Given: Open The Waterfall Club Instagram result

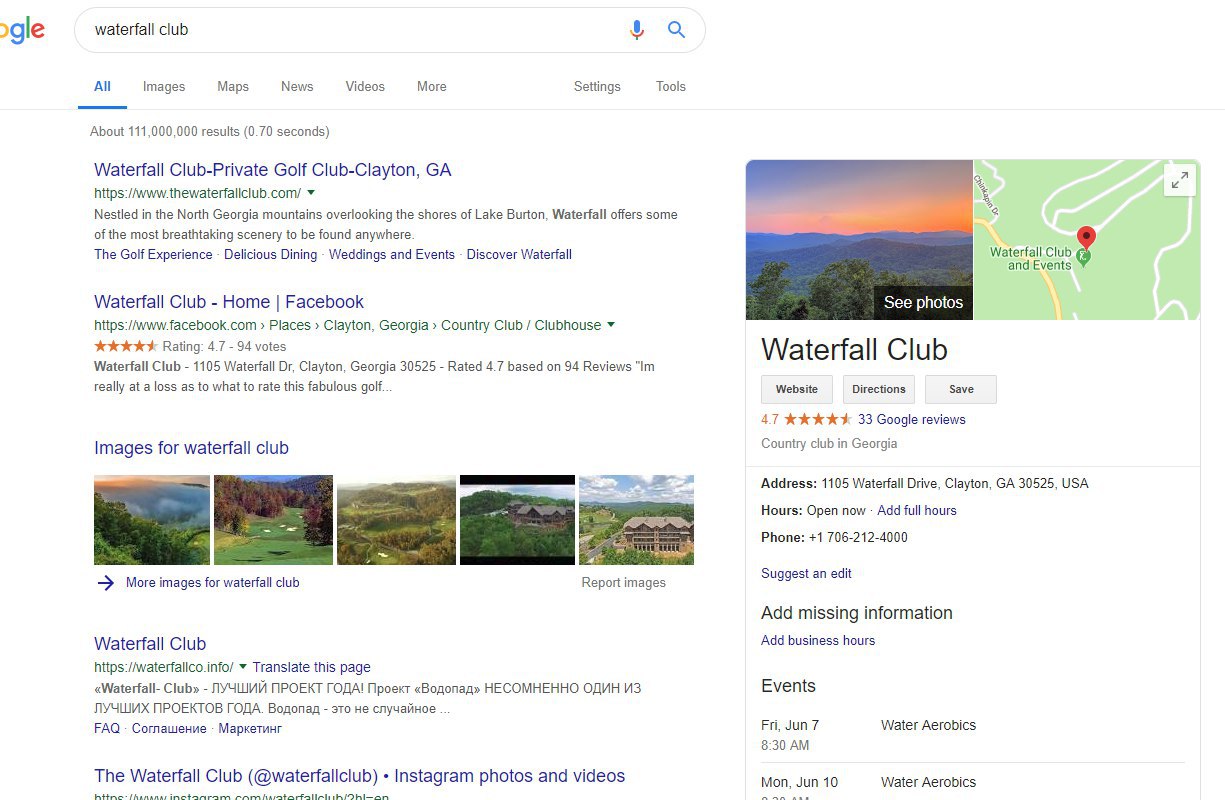Looking at the screenshot, I should coord(360,776).
